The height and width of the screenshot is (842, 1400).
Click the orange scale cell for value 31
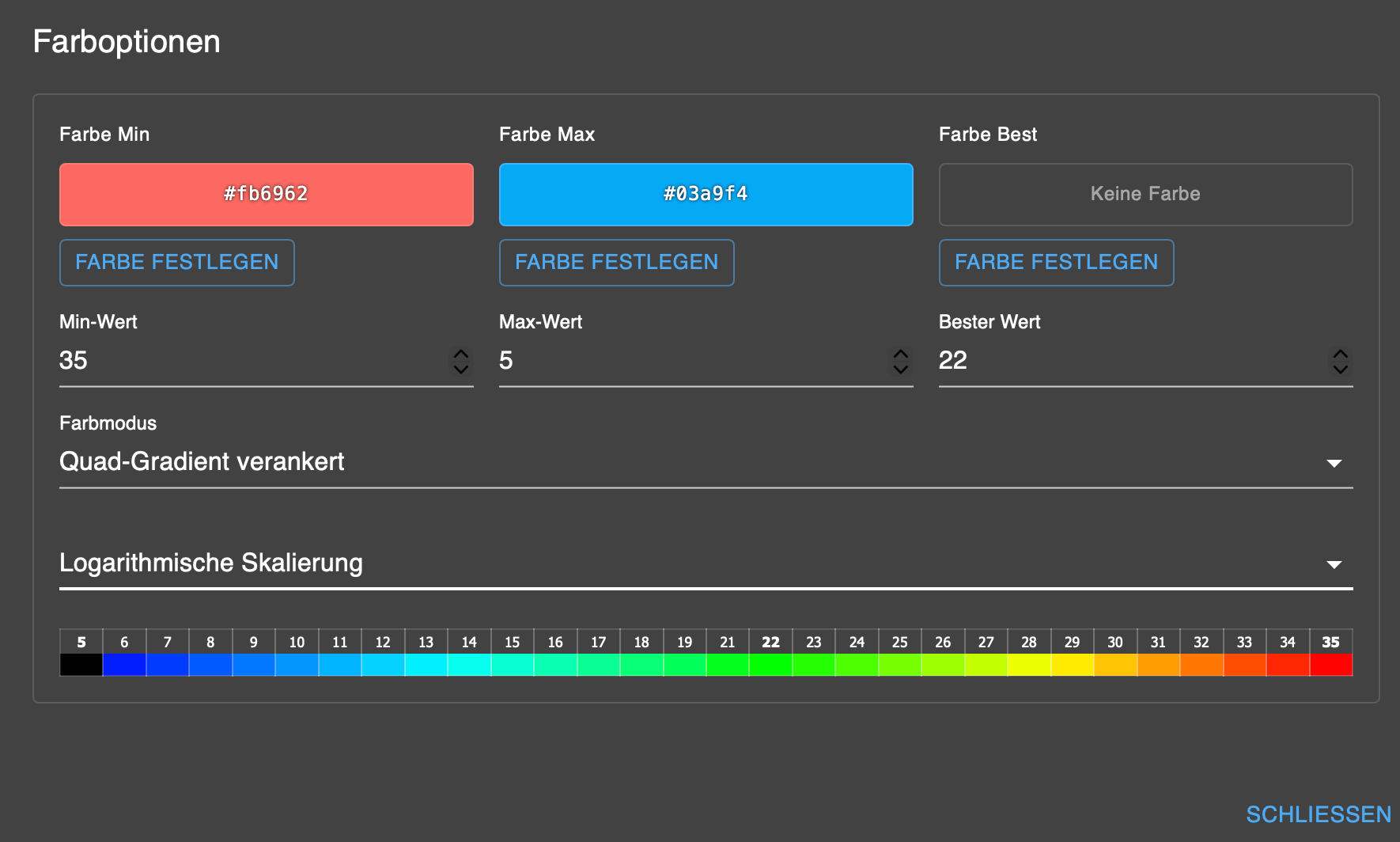[1159, 653]
